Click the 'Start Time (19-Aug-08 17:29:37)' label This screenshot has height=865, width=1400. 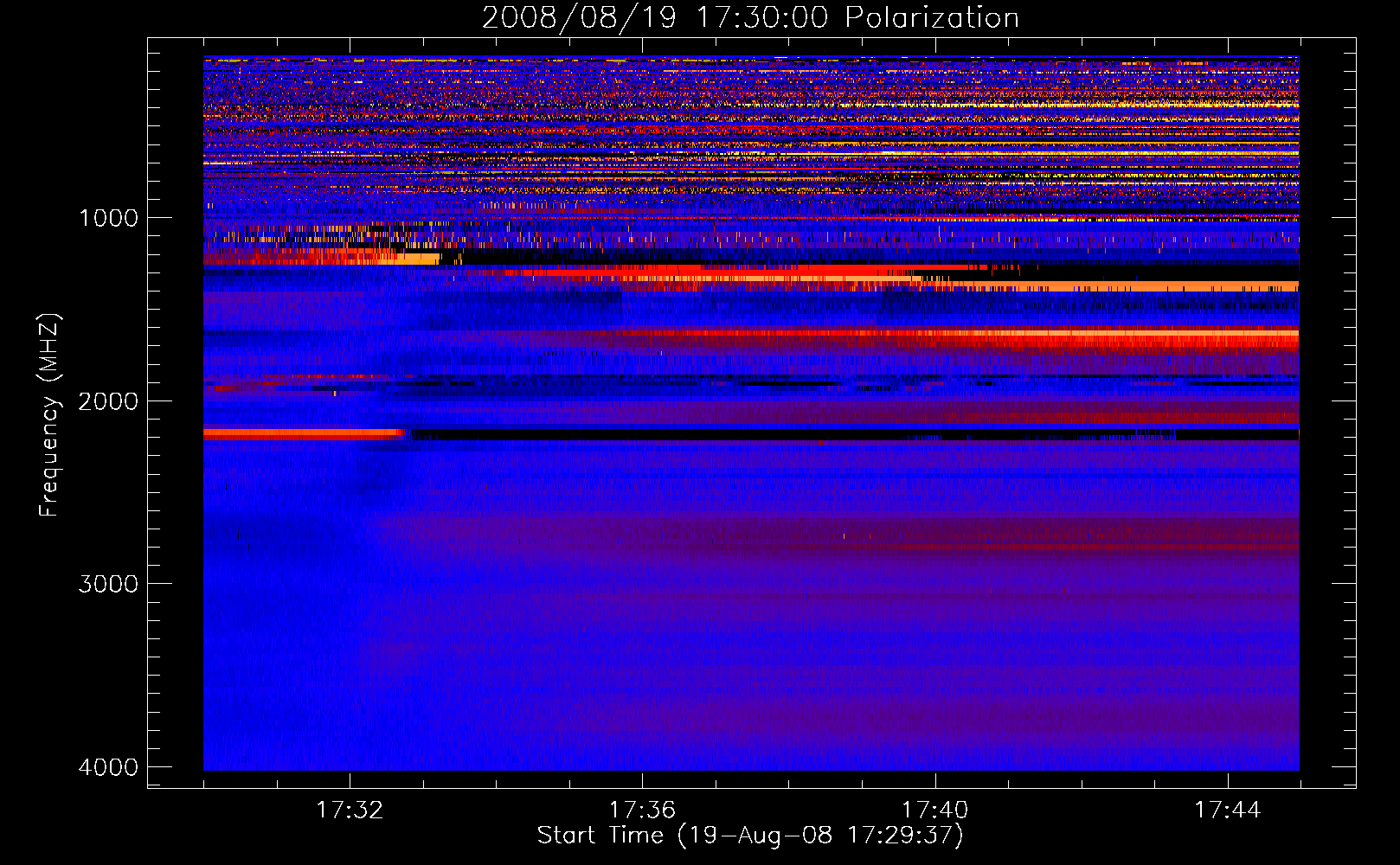[x=750, y=836]
